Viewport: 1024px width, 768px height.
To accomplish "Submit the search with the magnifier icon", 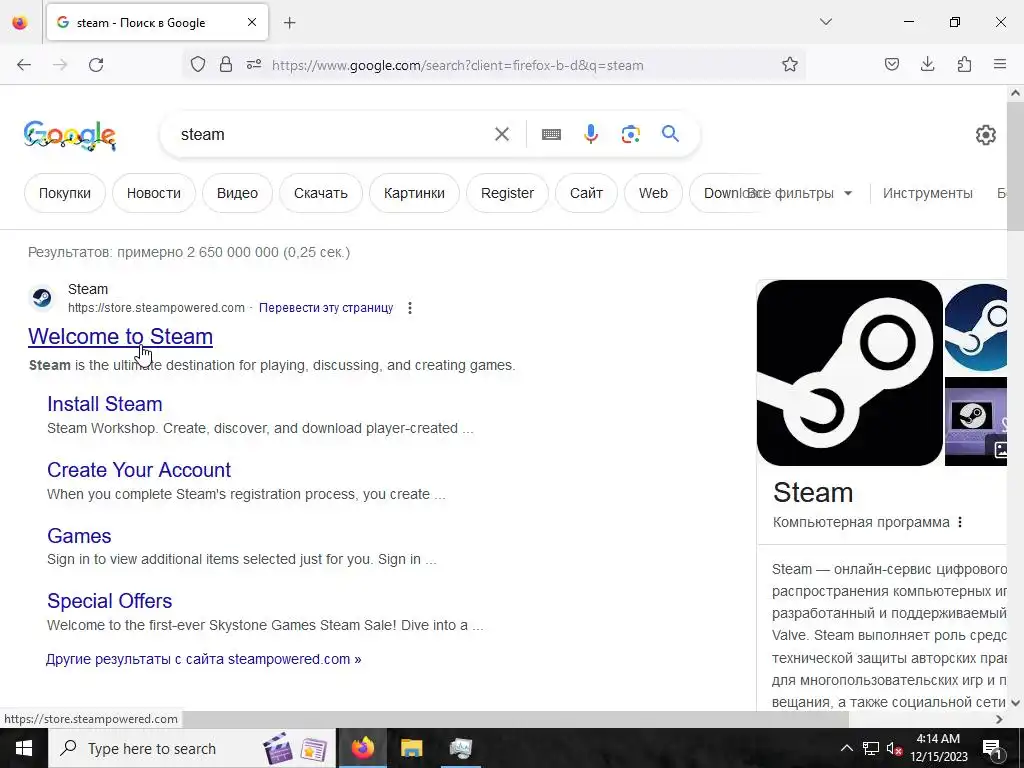I will point(670,134).
